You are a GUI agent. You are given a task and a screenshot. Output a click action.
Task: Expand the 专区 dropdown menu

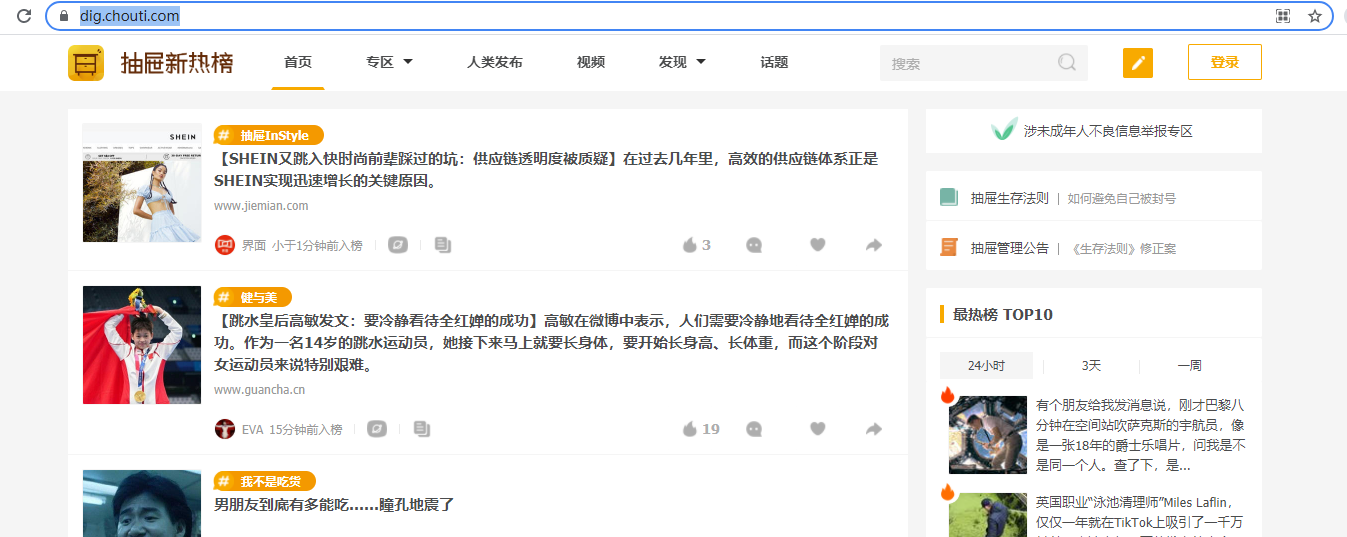389,62
